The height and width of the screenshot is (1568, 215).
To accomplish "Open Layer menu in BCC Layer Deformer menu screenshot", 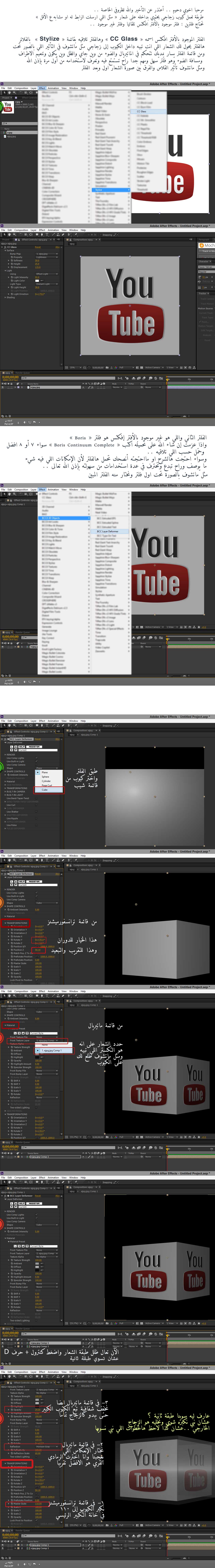I will pos(34,489).
